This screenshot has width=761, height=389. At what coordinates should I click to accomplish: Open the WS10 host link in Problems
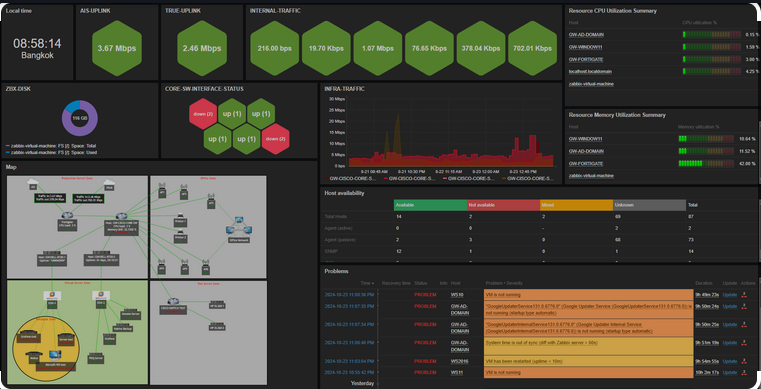(457, 294)
